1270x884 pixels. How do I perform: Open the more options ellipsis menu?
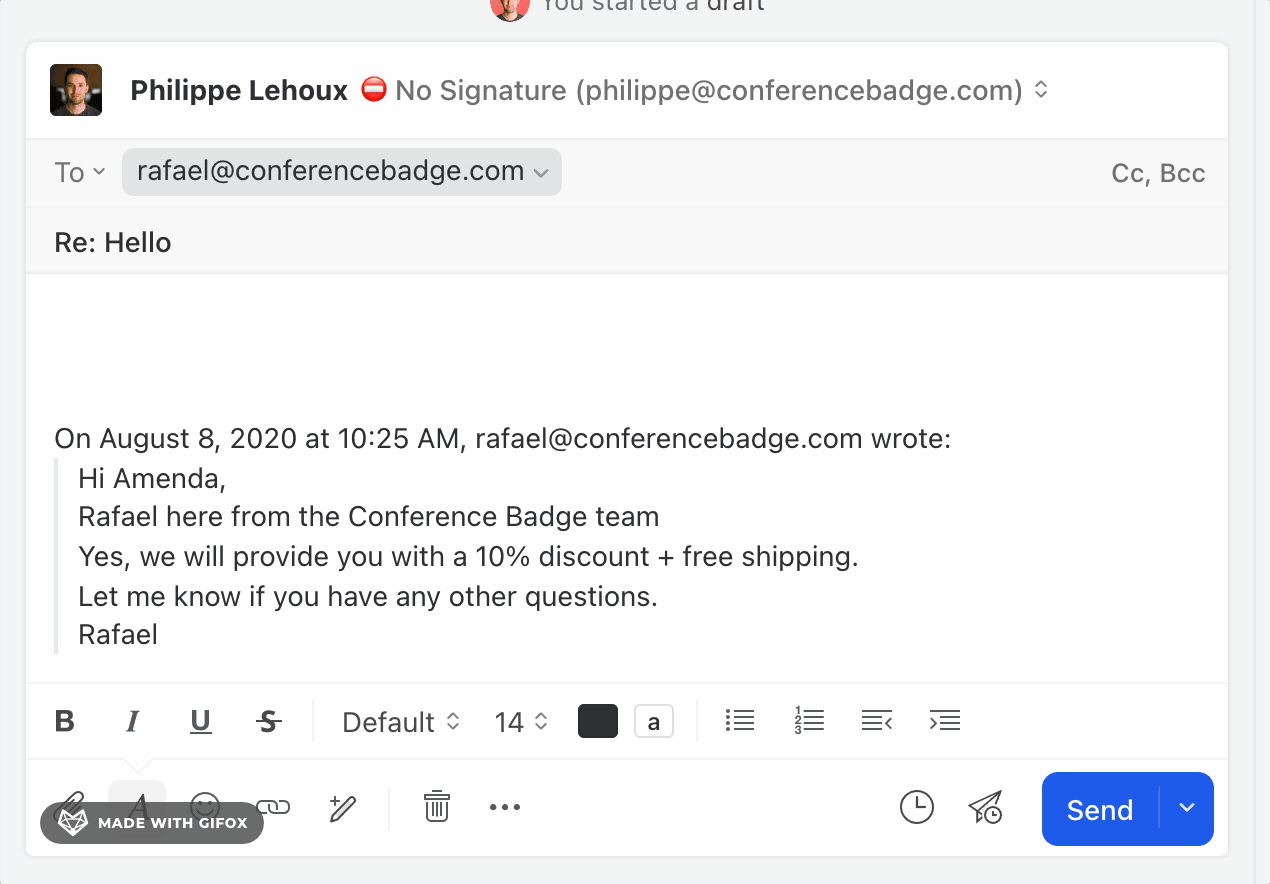505,807
